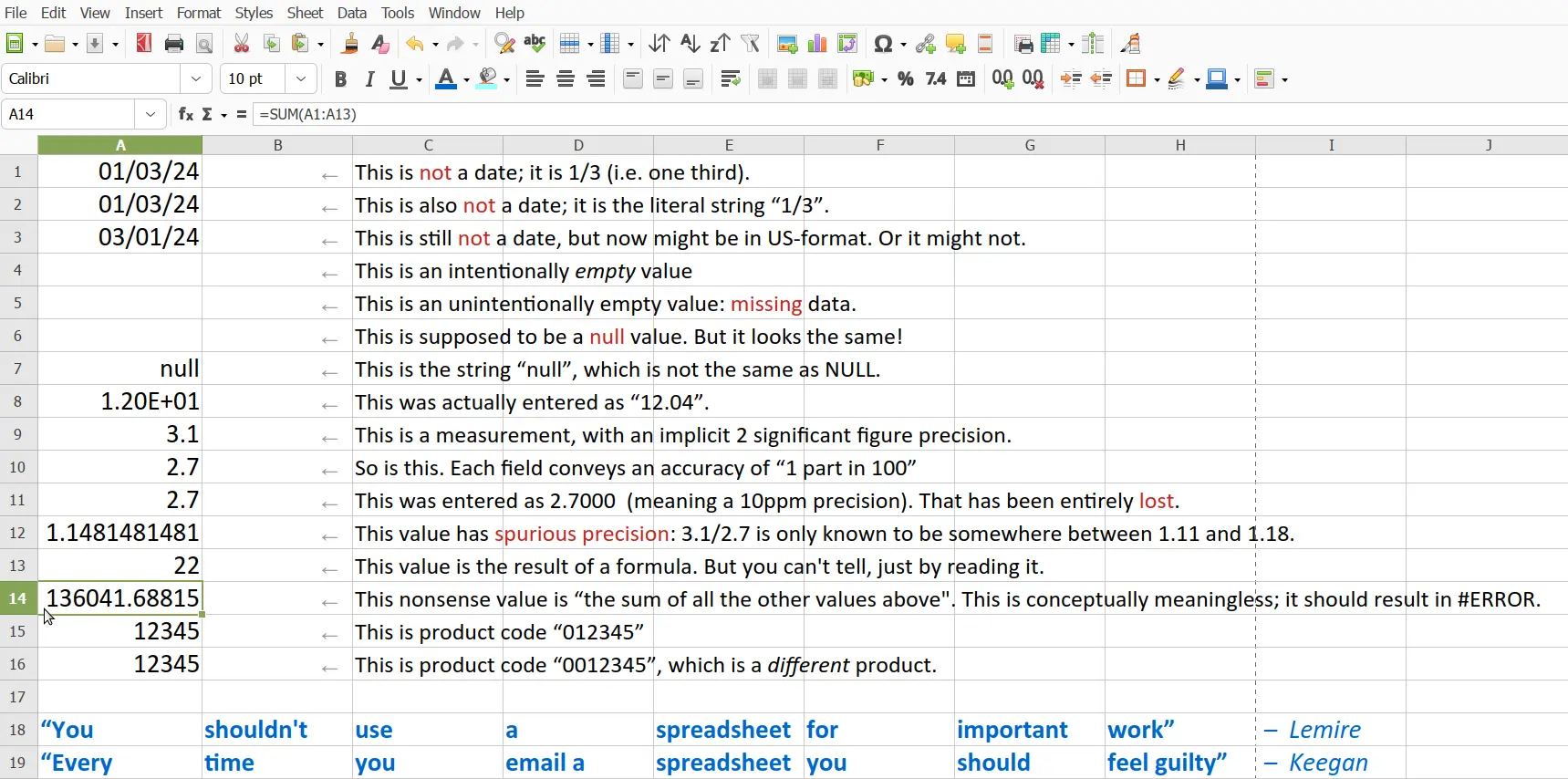
Task: Expand the Conditional Formatting dropdown arrow
Action: [x=1285, y=80]
